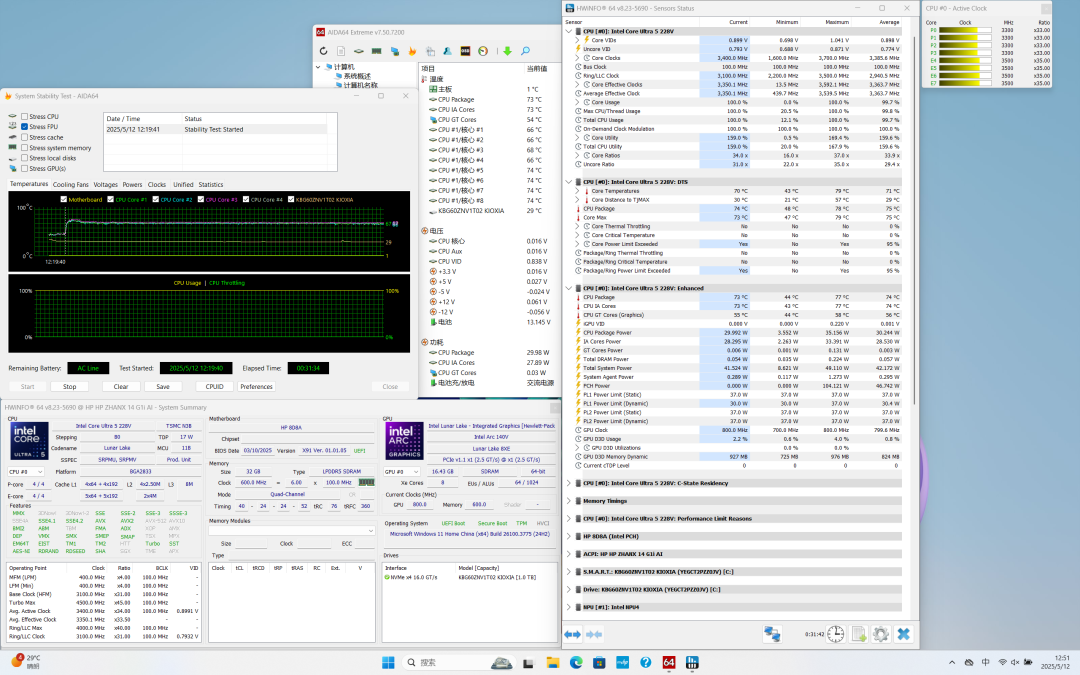Viewport: 1080px width, 675px height.
Task: Enable the Stress cache checkbox
Action: [x=25, y=137]
